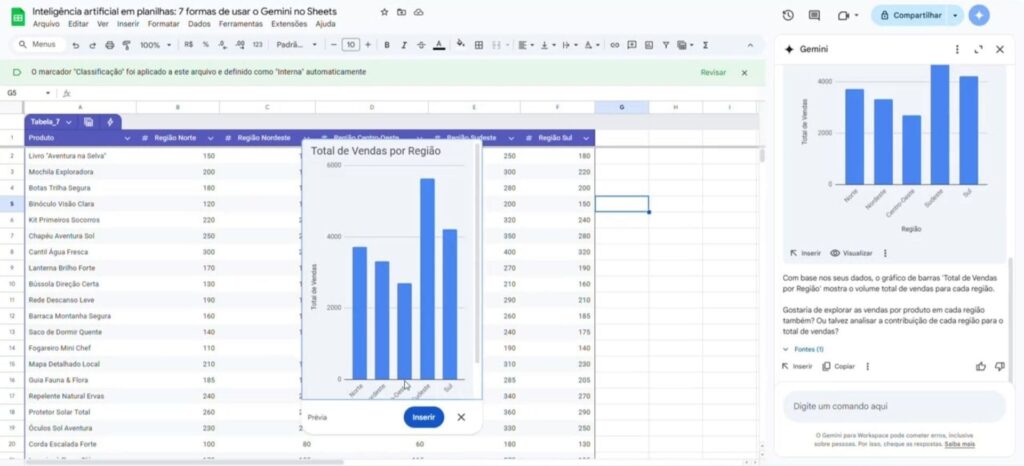
Task: Click the insert chart icon
Action: click(x=648, y=45)
